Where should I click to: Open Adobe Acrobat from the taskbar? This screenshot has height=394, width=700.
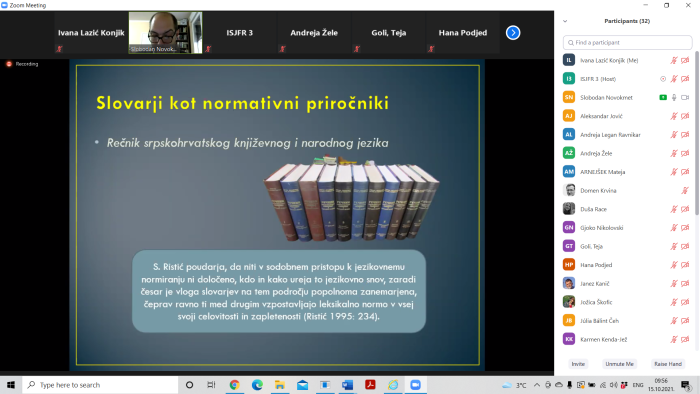coord(370,385)
